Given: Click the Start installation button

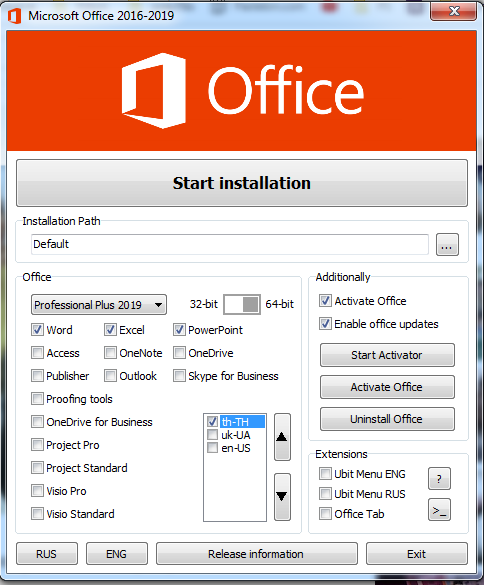Looking at the screenshot, I should (x=242, y=183).
